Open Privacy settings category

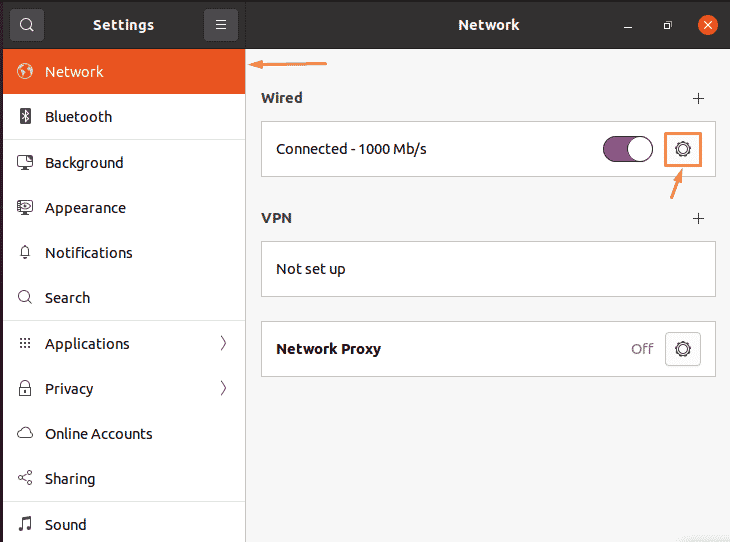124,388
